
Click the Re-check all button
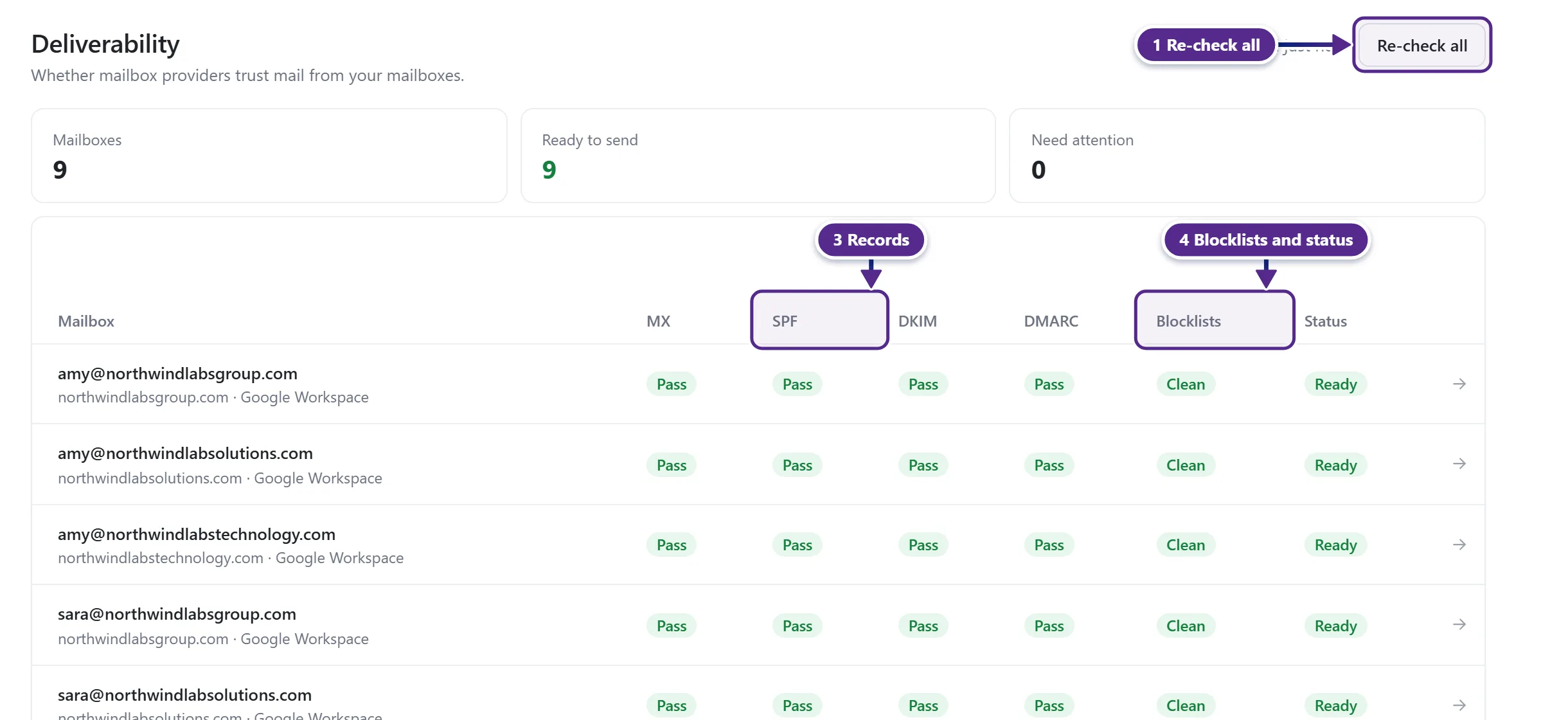click(1421, 45)
